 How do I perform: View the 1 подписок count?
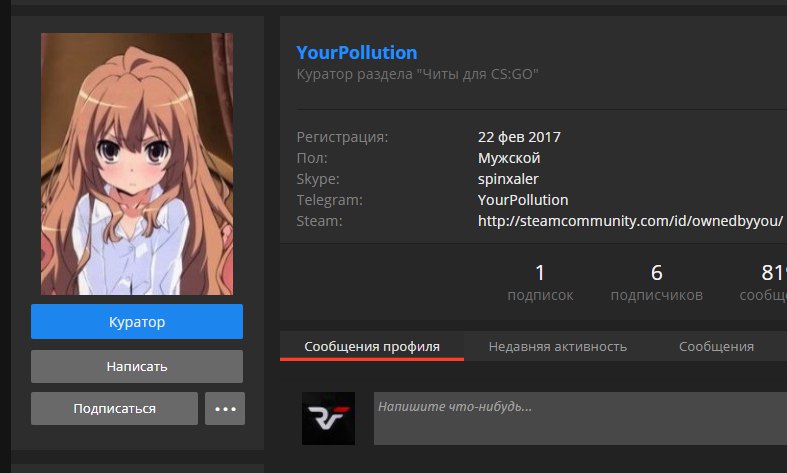click(x=540, y=282)
